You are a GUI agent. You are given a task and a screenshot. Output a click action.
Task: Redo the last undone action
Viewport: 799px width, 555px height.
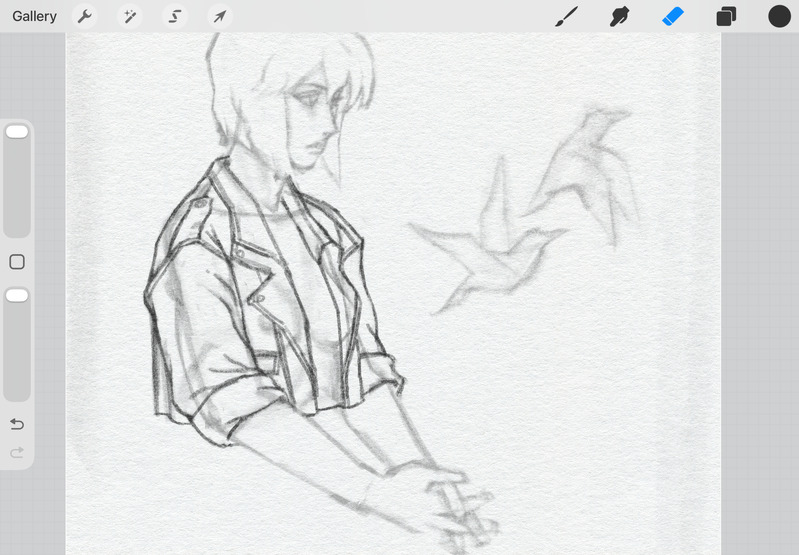coord(17,452)
